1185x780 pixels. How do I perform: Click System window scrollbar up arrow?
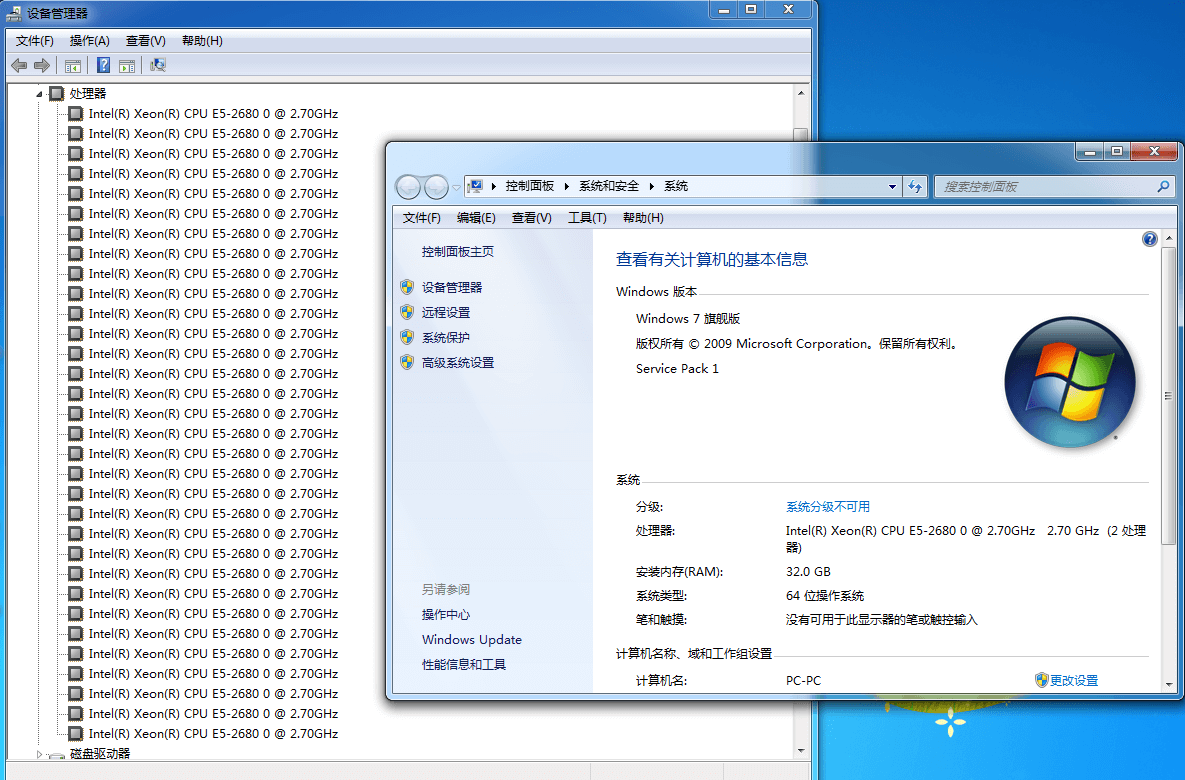pos(1168,238)
